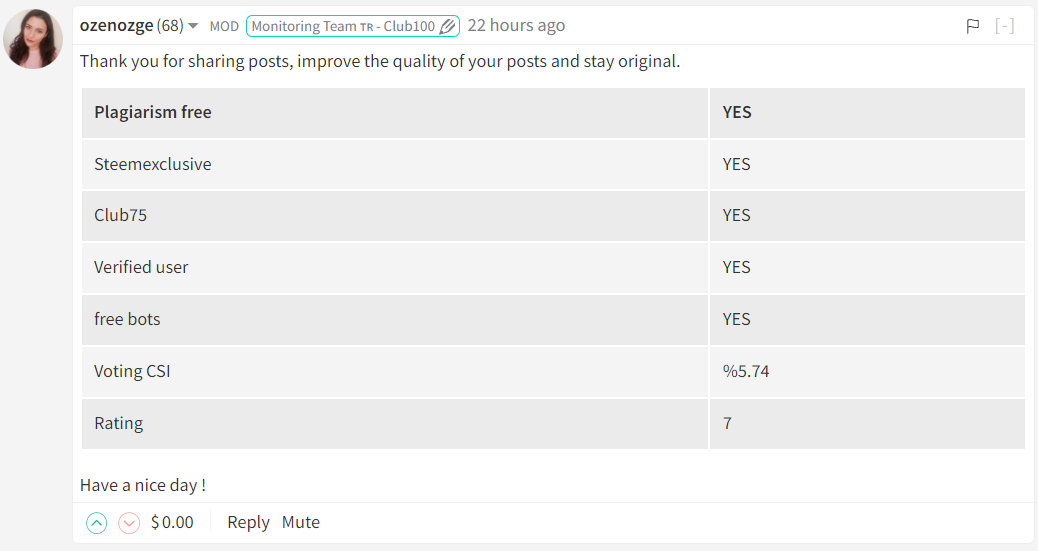This screenshot has height=551, width=1038.
Task: Click the reputation score (68)
Action: tap(170, 26)
